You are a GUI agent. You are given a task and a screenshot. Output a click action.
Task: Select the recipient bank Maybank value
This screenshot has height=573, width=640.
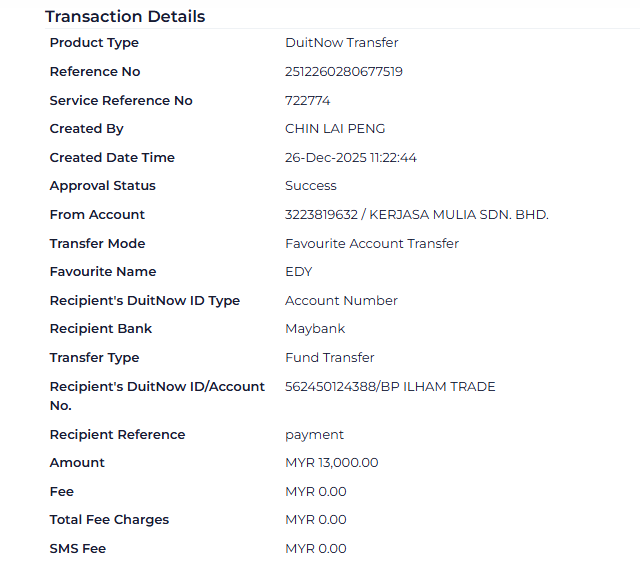(x=315, y=329)
